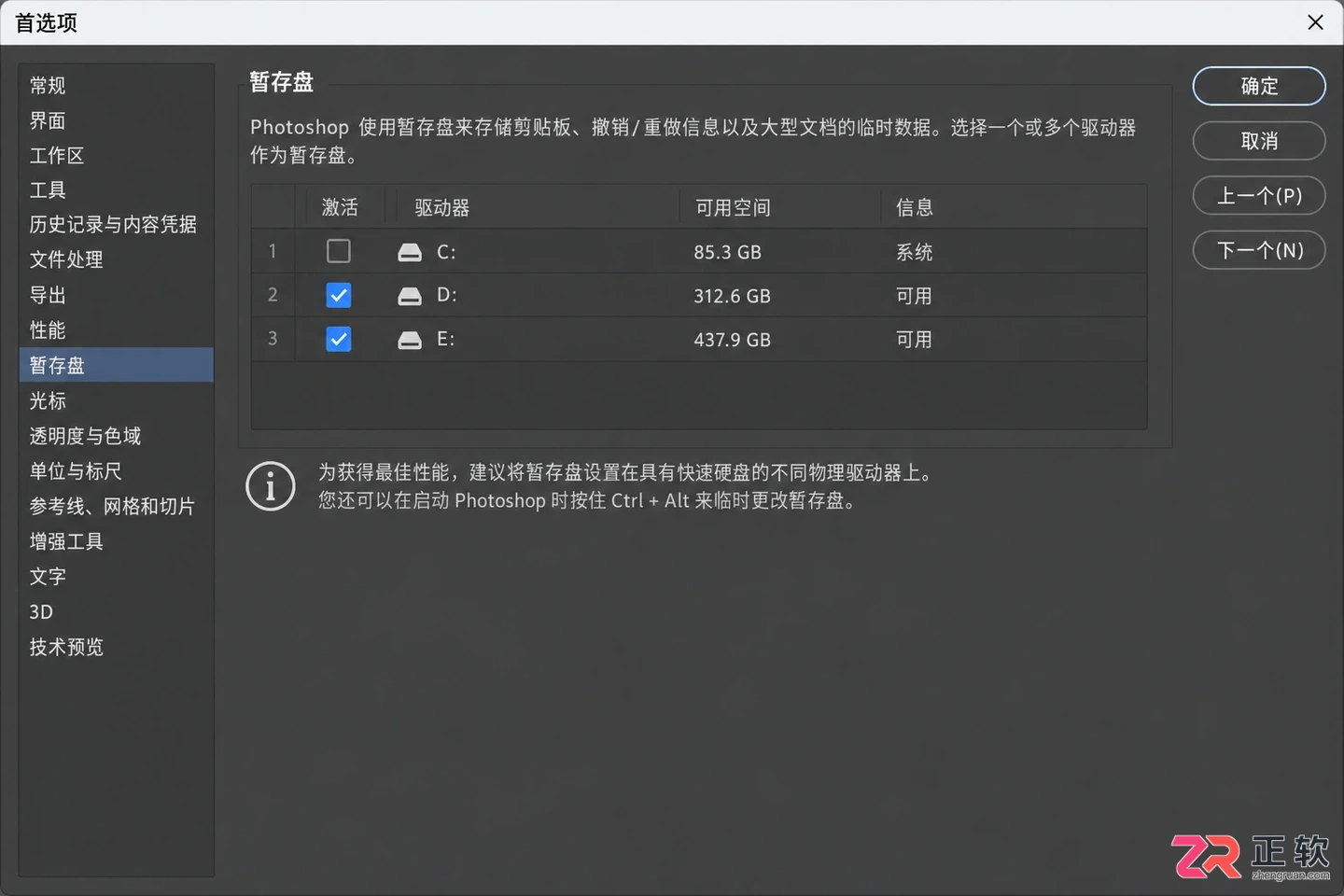Click the 信息 column header
The width and height of the screenshot is (1344, 896).
coord(915,207)
